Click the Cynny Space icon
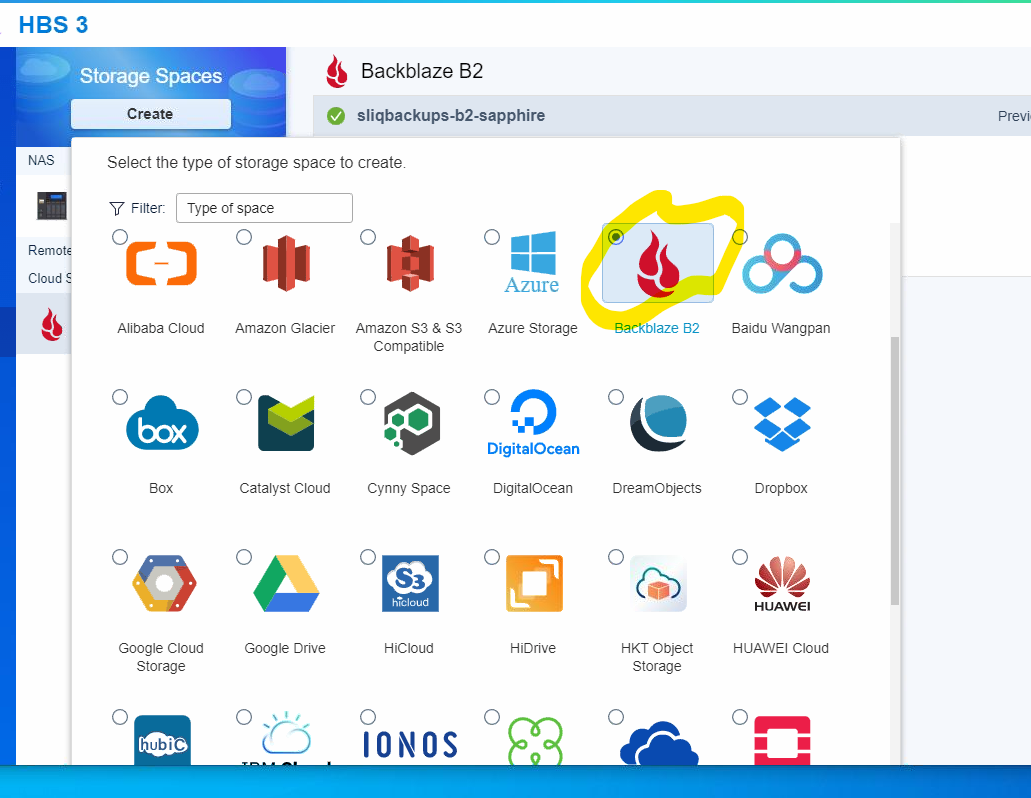Screen dimensions: 1031x798 (x=412, y=423)
